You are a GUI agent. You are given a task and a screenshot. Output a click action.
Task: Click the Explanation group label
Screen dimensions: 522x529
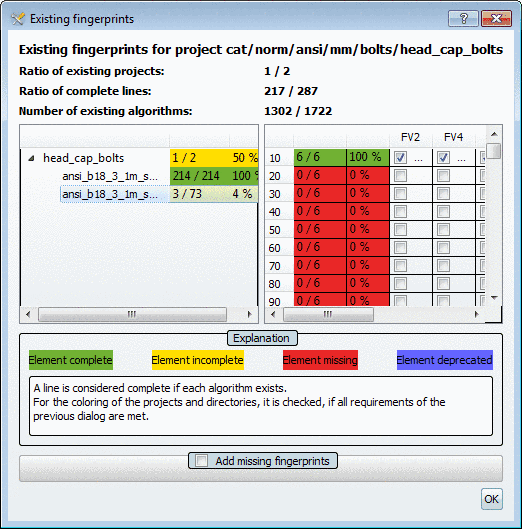(262, 338)
